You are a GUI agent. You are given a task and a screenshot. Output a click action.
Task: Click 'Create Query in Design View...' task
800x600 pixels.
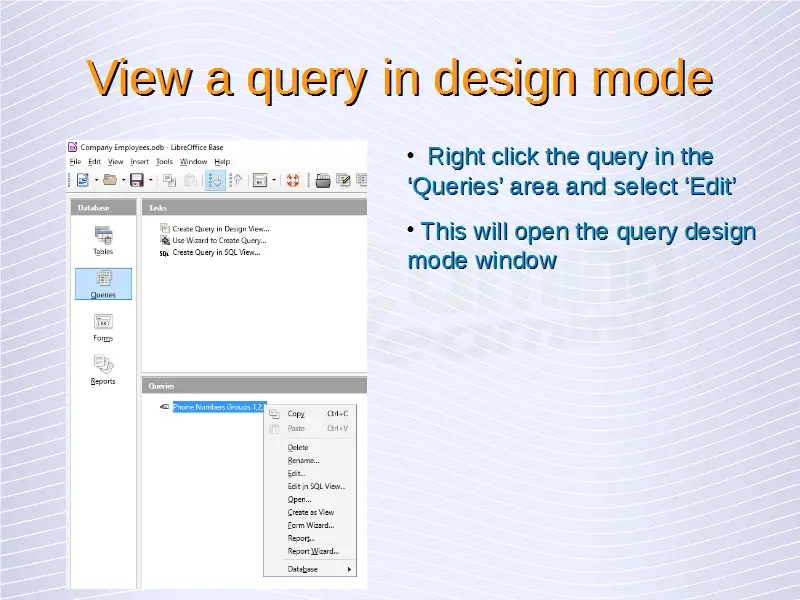[x=220, y=228]
